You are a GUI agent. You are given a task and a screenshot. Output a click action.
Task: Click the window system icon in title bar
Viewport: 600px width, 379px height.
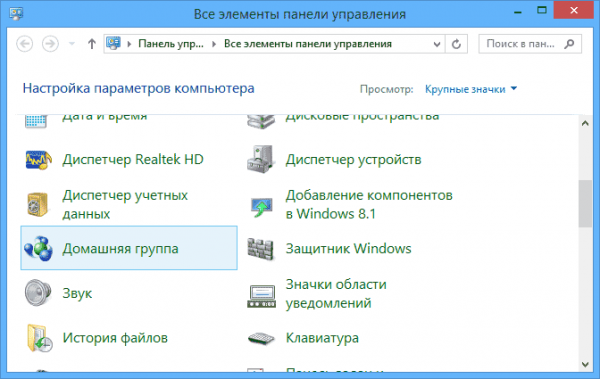click(16, 14)
